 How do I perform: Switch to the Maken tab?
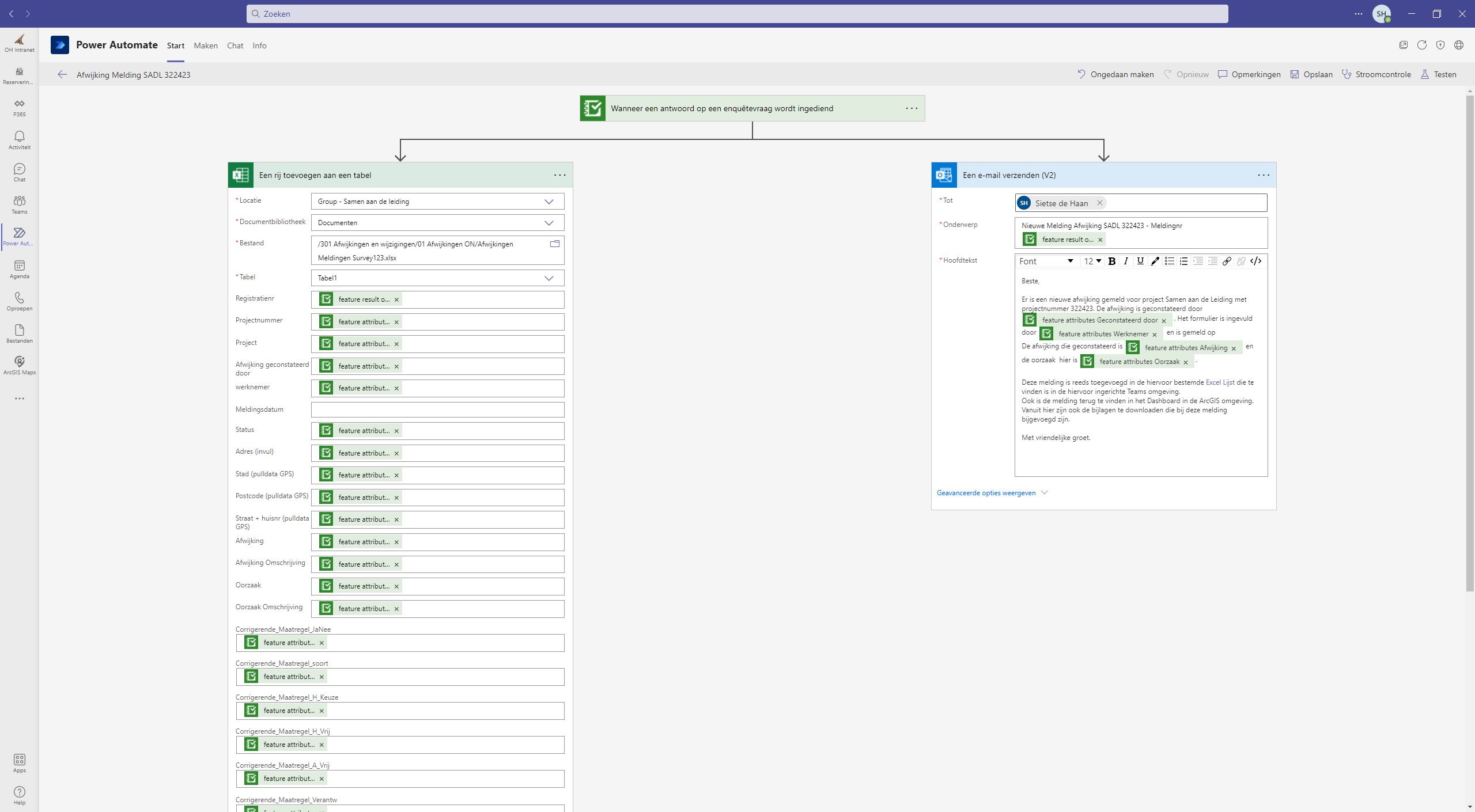click(206, 45)
